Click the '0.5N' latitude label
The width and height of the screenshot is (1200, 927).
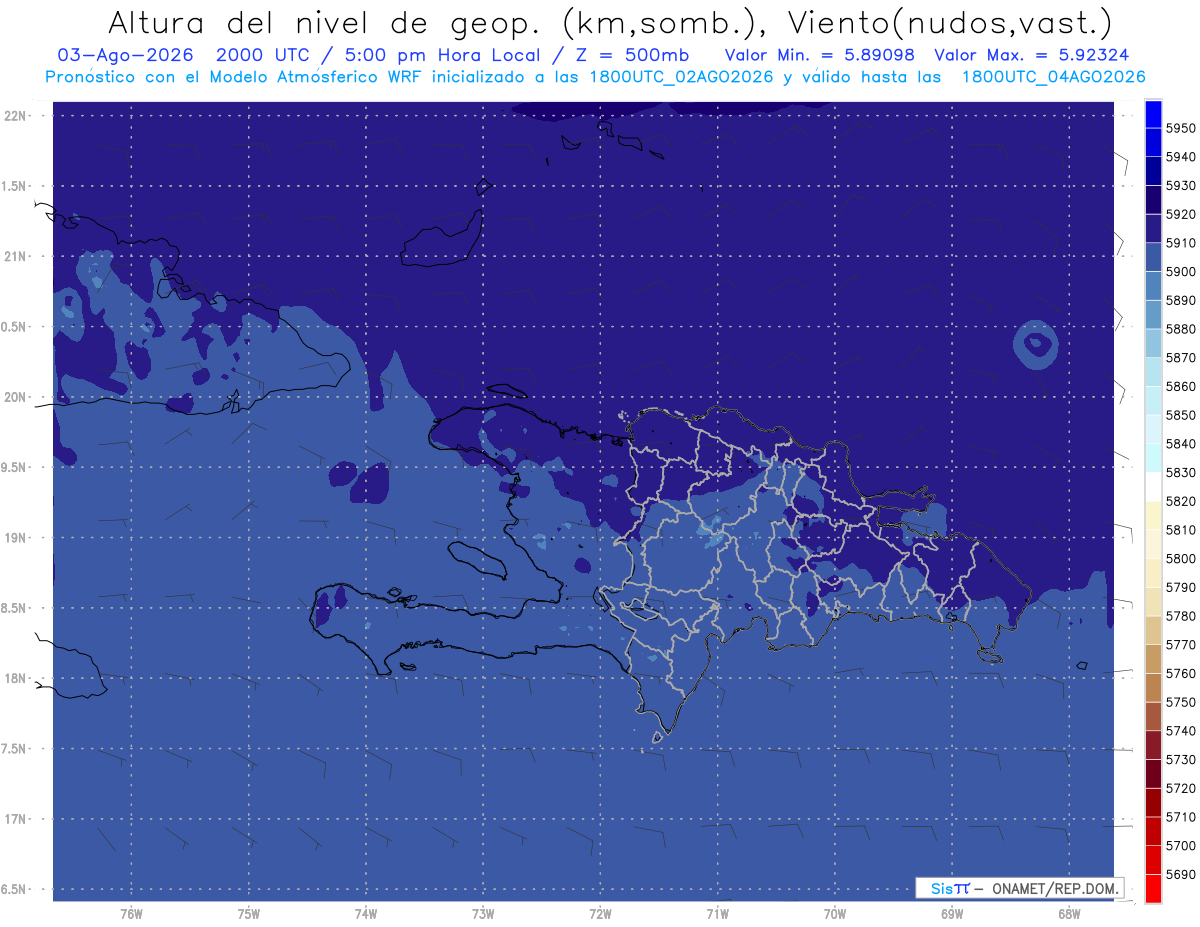[x=14, y=327]
